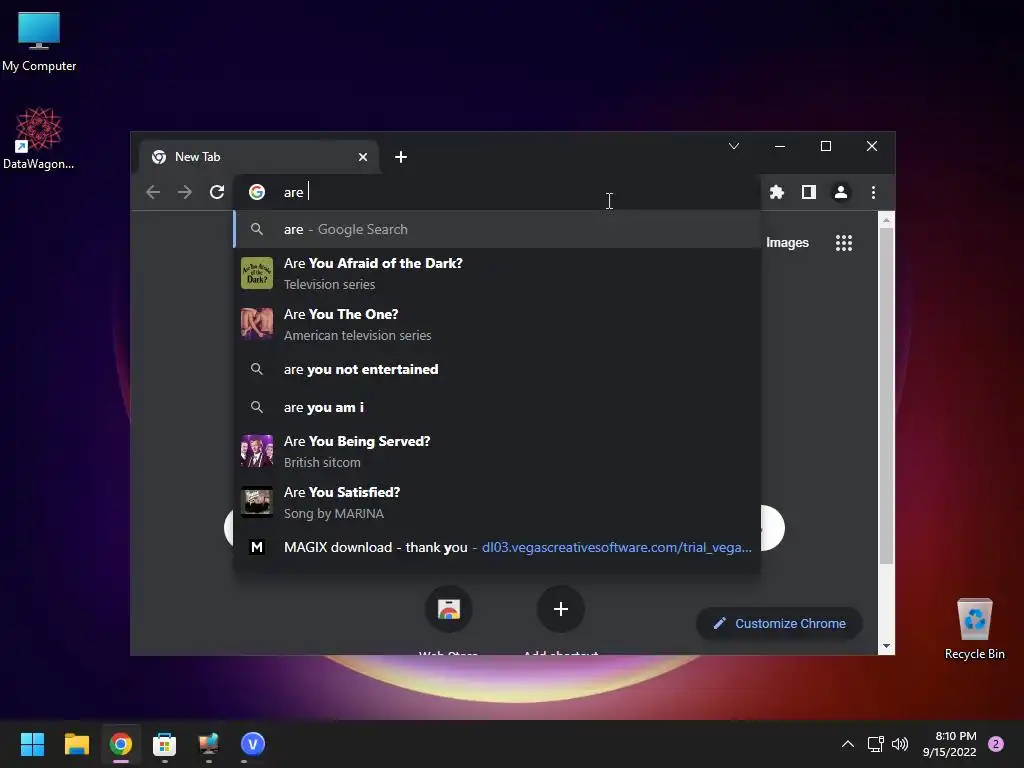Image resolution: width=1024 pixels, height=768 pixels.
Task: Click the Chrome taskbar icon
Action: click(121, 744)
